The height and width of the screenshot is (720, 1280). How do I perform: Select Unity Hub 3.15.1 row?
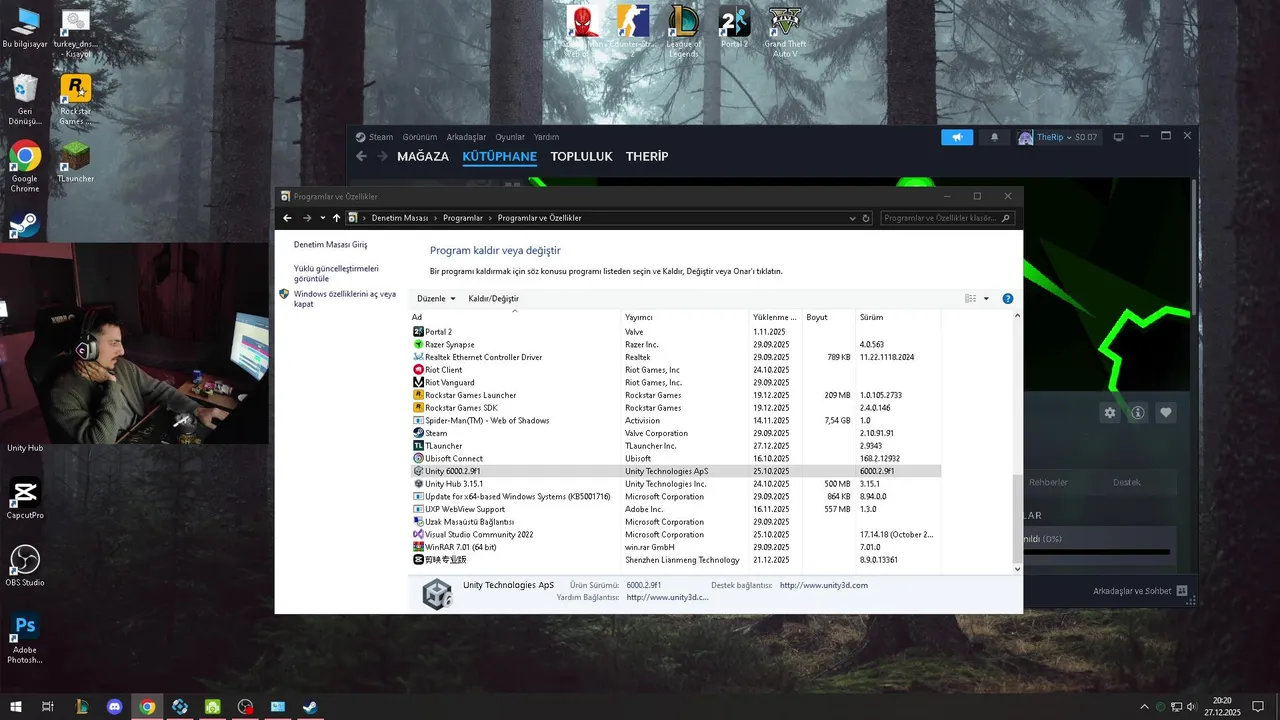(675, 484)
